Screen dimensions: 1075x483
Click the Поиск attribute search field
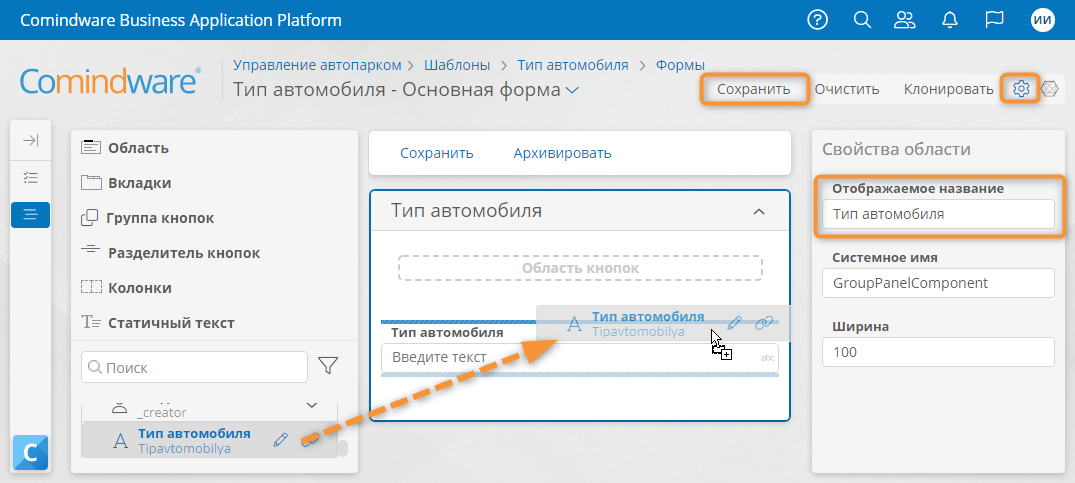(194, 367)
